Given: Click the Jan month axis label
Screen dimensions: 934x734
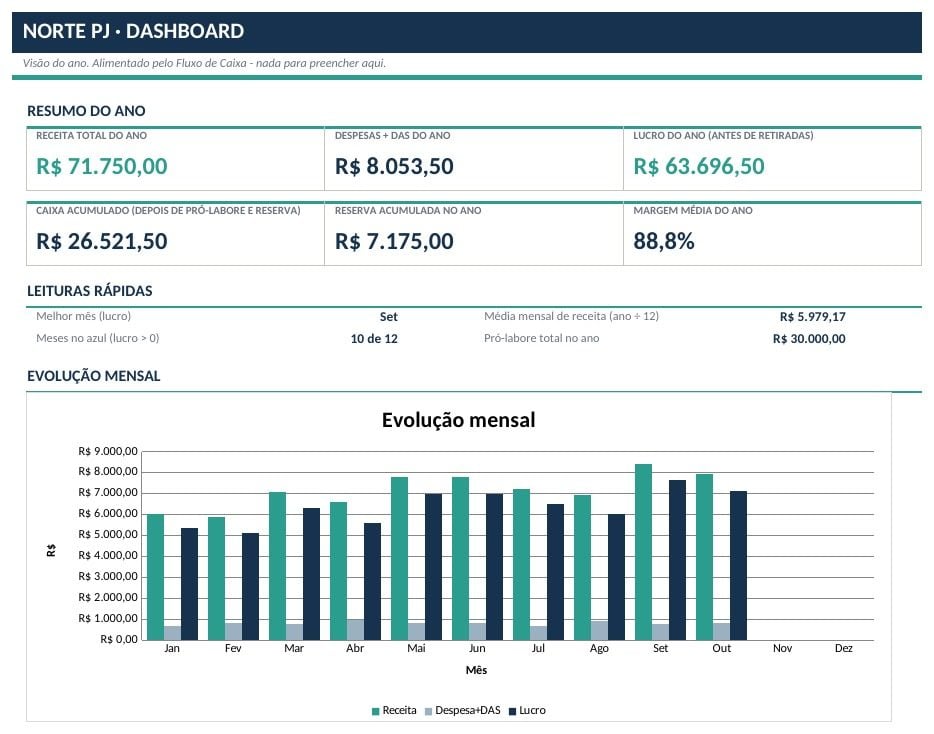Looking at the screenshot, I should coord(172,648).
